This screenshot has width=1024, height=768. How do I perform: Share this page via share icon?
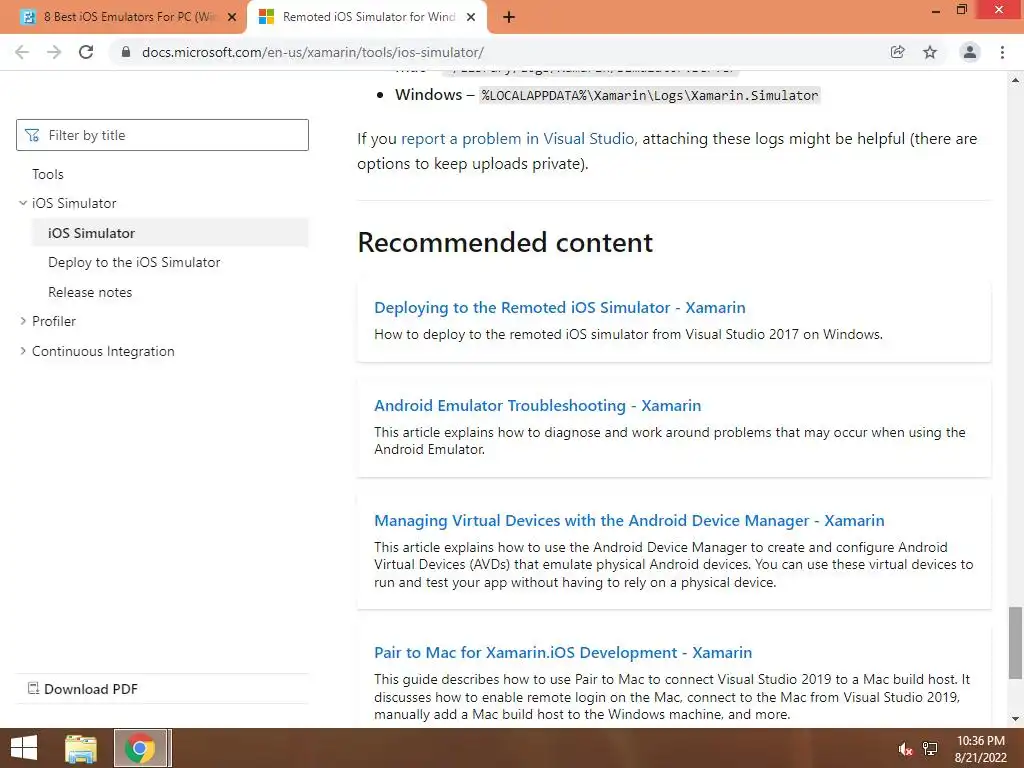pyautogui.click(x=898, y=52)
